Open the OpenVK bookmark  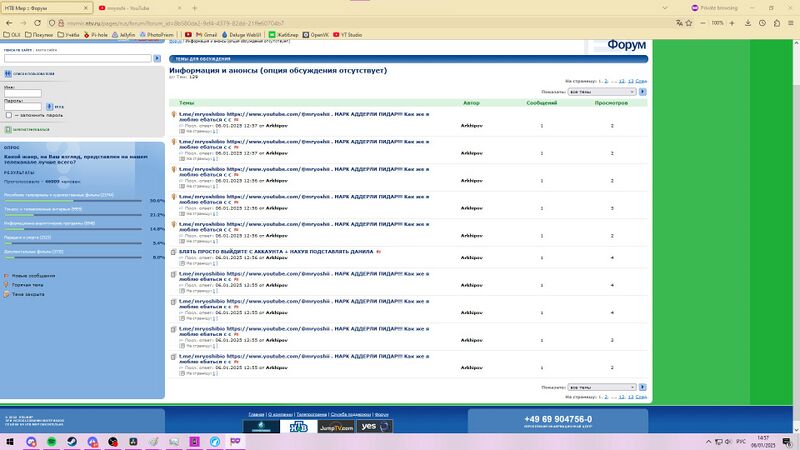point(315,35)
